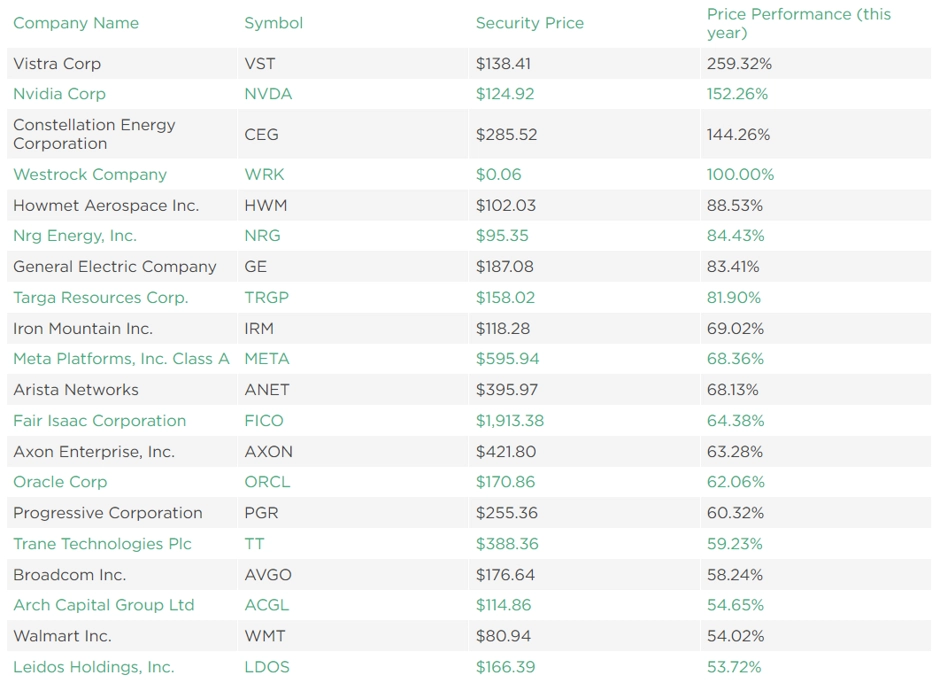This screenshot has height=683, width=940.
Task: Click the Vistra Corp company cell
Action: click(x=122, y=64)
